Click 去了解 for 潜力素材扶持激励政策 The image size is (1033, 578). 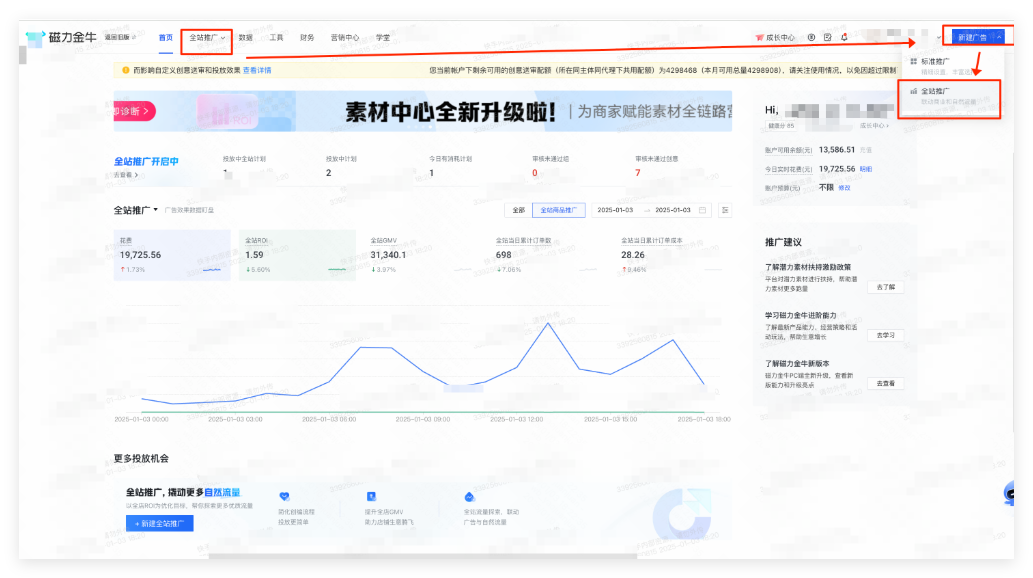(885, 287)
